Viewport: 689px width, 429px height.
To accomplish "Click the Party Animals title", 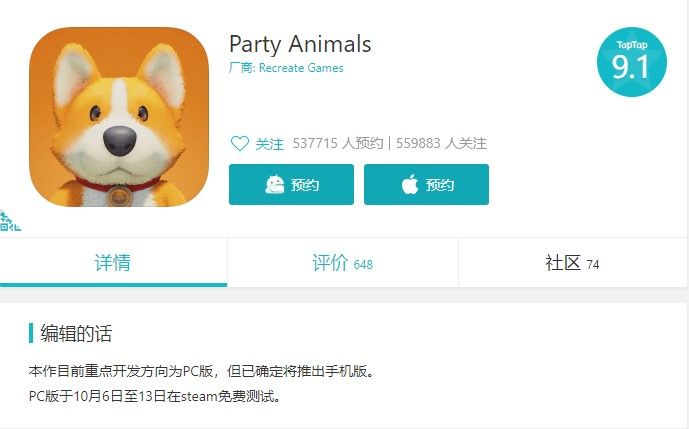I will (x=300, y=44).
